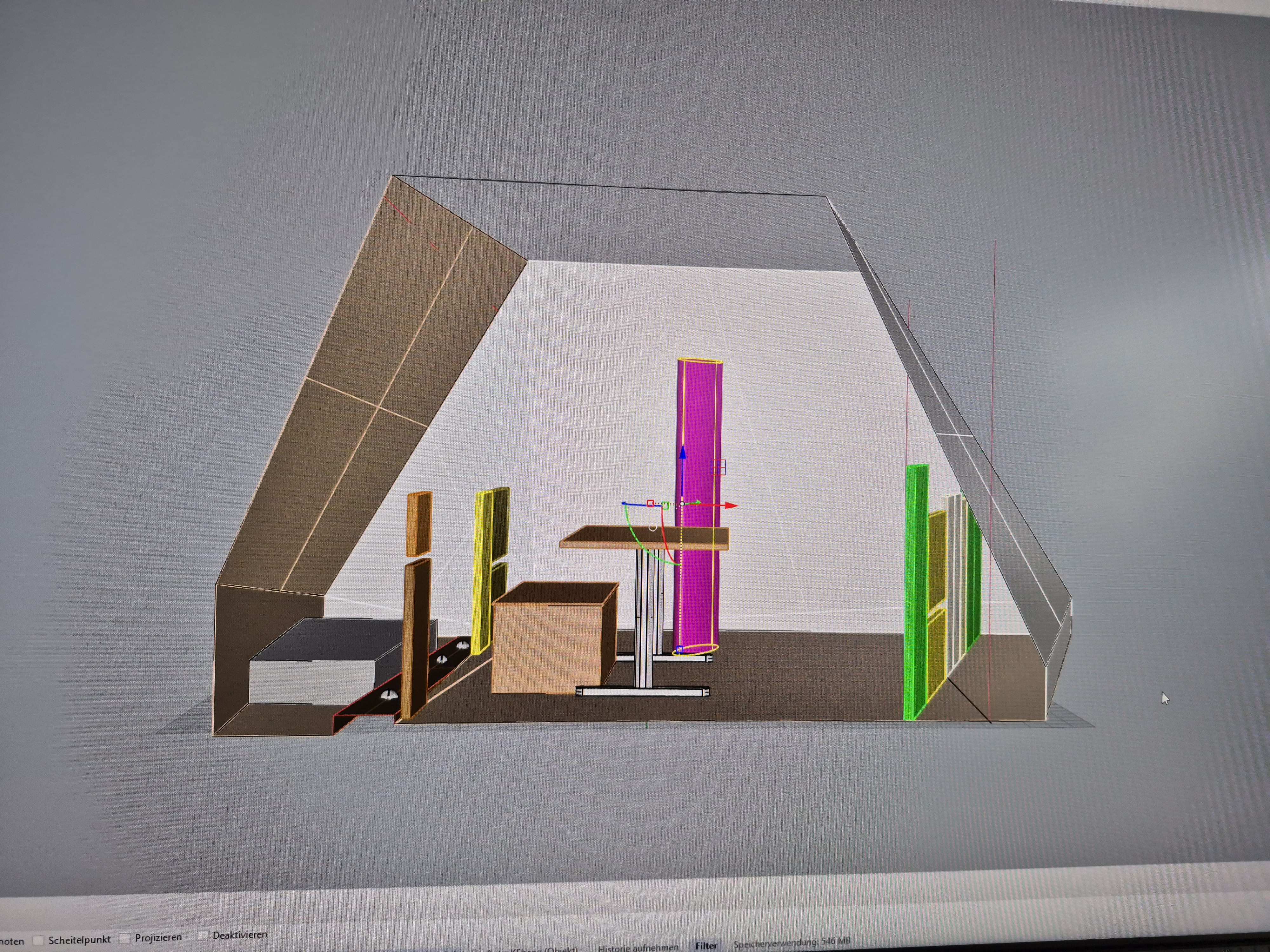Select the wooden cabinet box beside the desk
1270x952 pixels.
click(x=545, y=643)
